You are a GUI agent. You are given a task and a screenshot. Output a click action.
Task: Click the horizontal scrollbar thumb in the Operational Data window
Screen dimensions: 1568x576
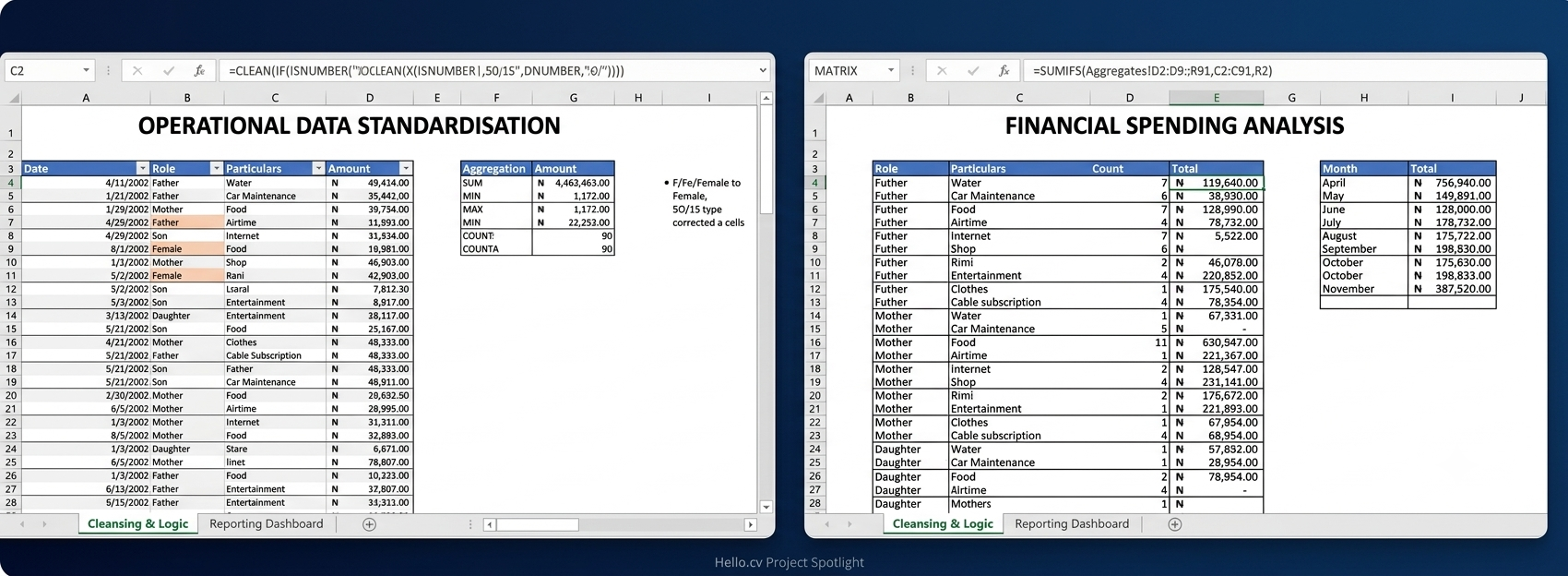[538, 524]
